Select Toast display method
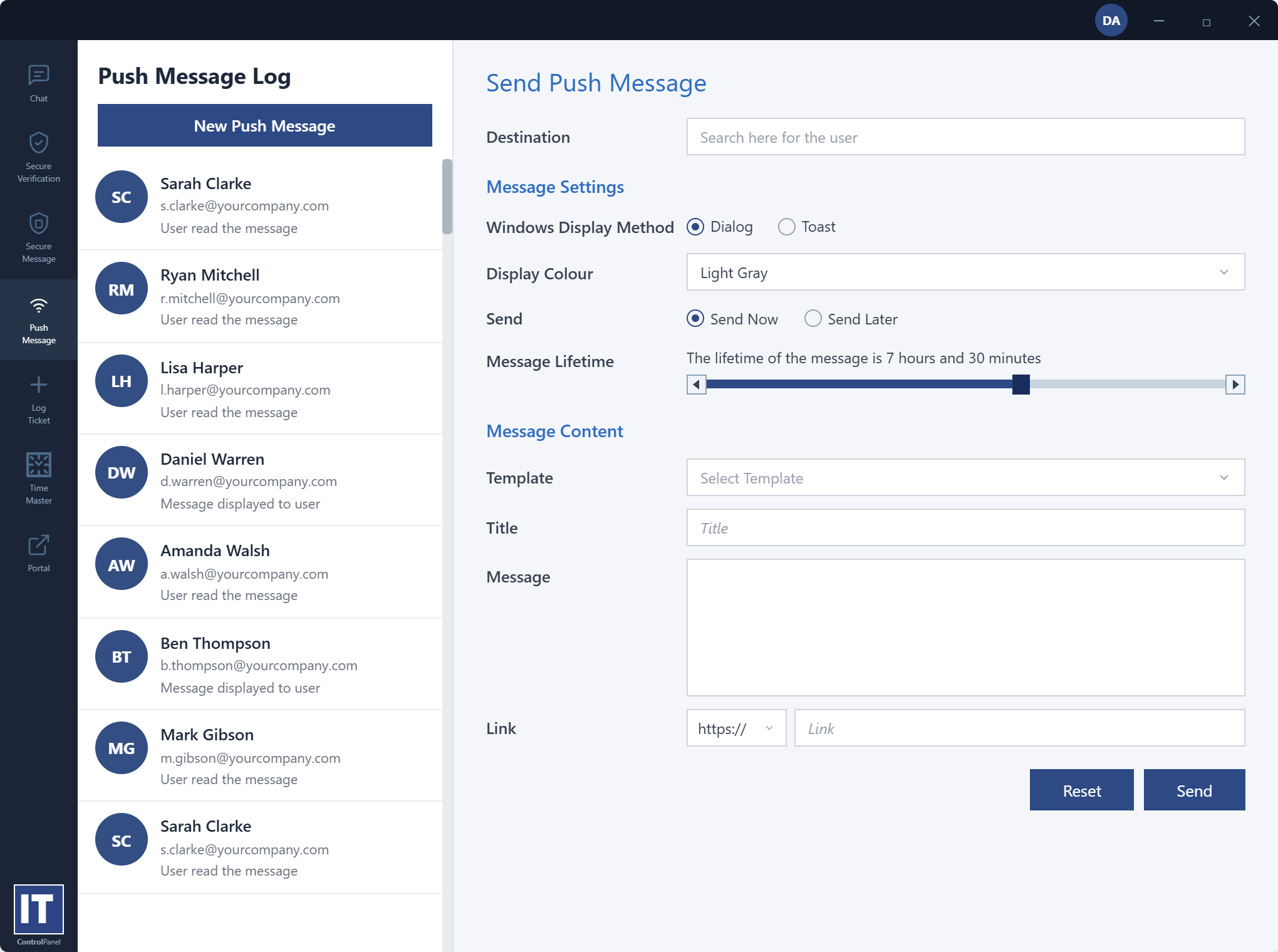This screenshot has width=1278, height=952. pos(787,226)
